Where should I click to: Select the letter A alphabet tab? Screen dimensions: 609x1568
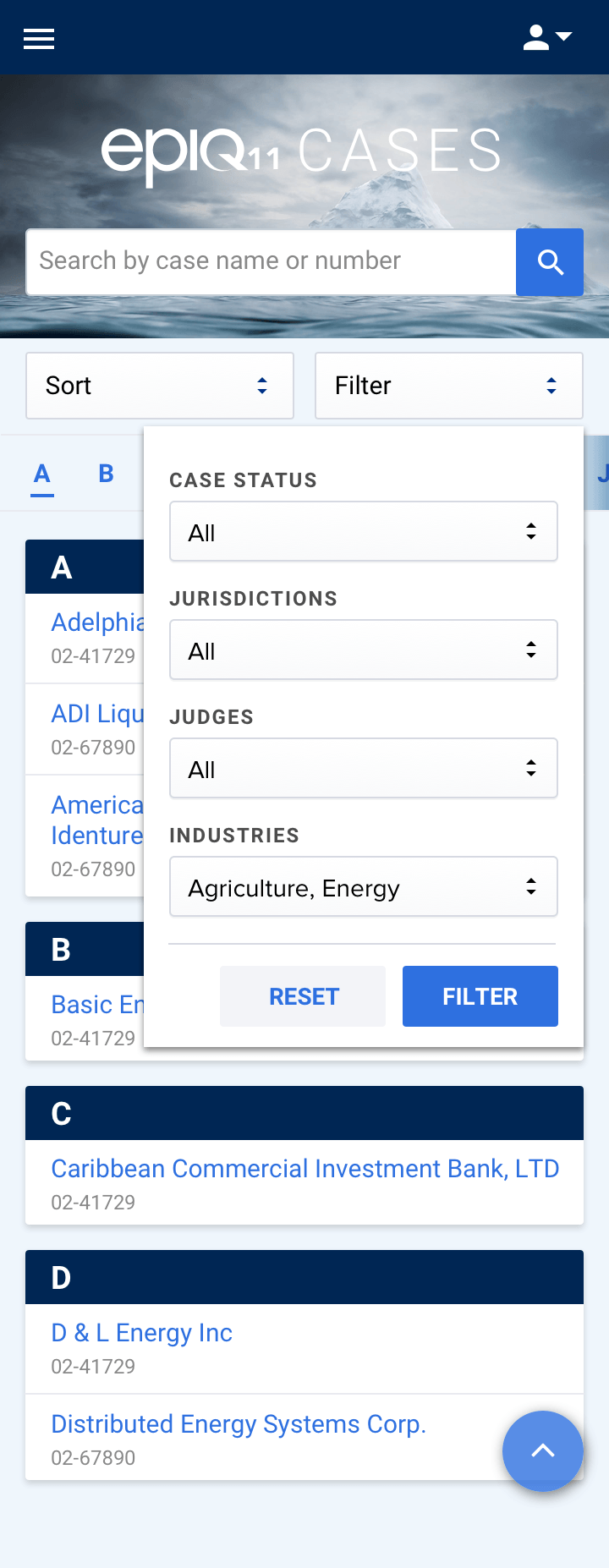(x=42, y=474)
